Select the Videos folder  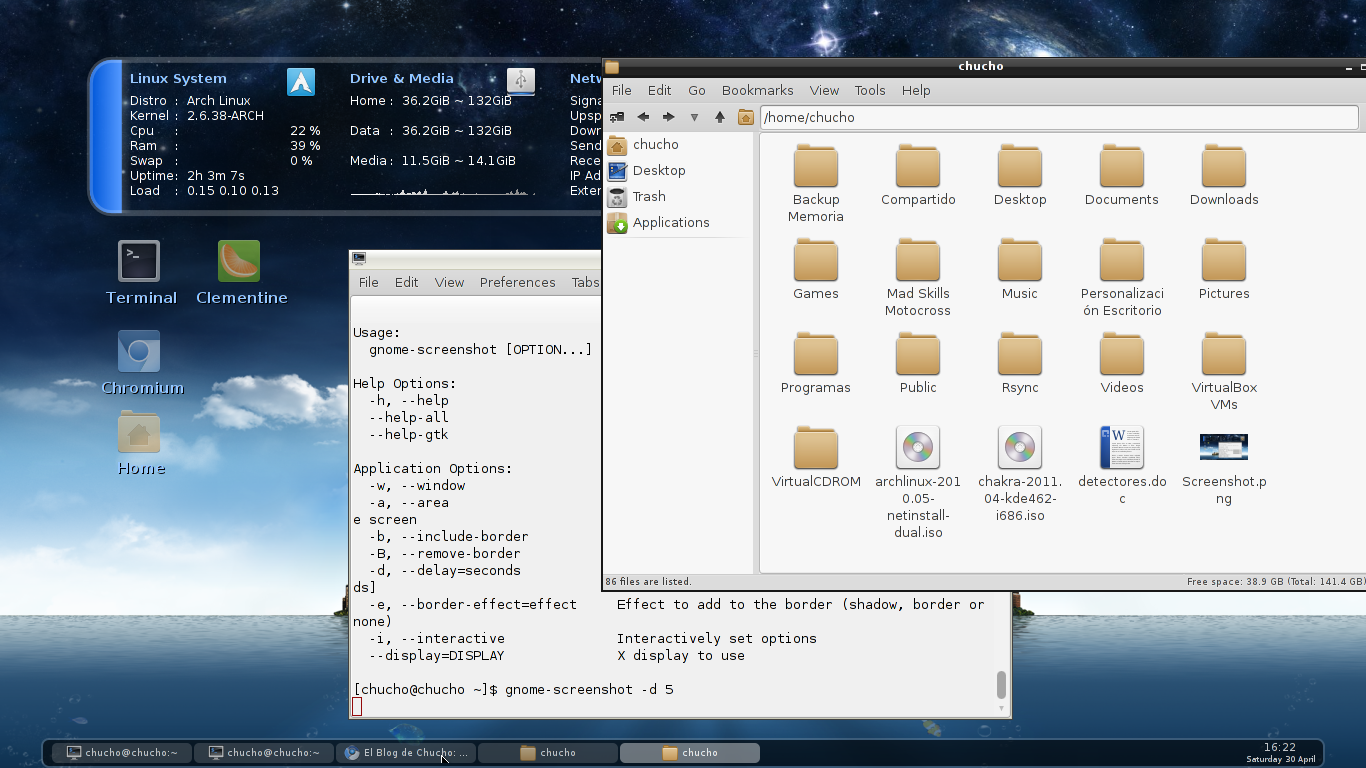(1122, 364)
